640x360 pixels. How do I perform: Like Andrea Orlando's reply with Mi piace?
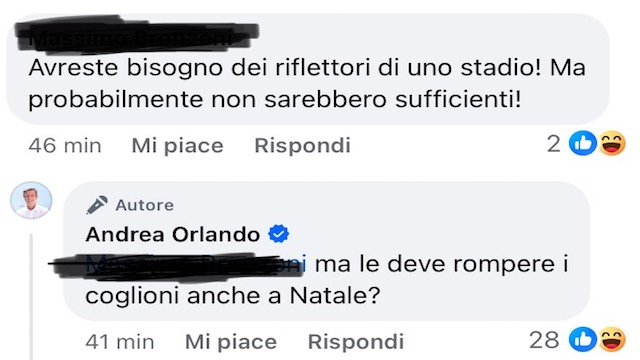pyautogui.click(x=231, y=342)
